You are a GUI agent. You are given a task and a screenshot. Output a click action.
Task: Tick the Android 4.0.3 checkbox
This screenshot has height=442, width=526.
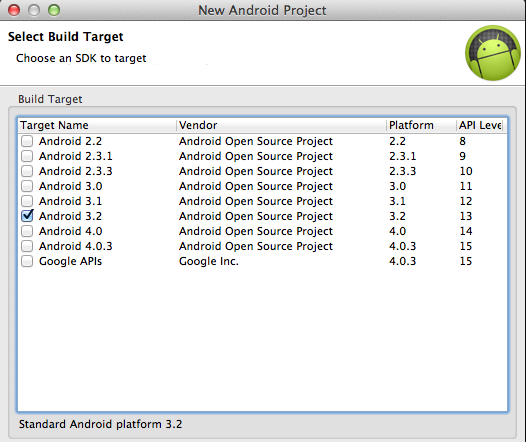[27, 246]
